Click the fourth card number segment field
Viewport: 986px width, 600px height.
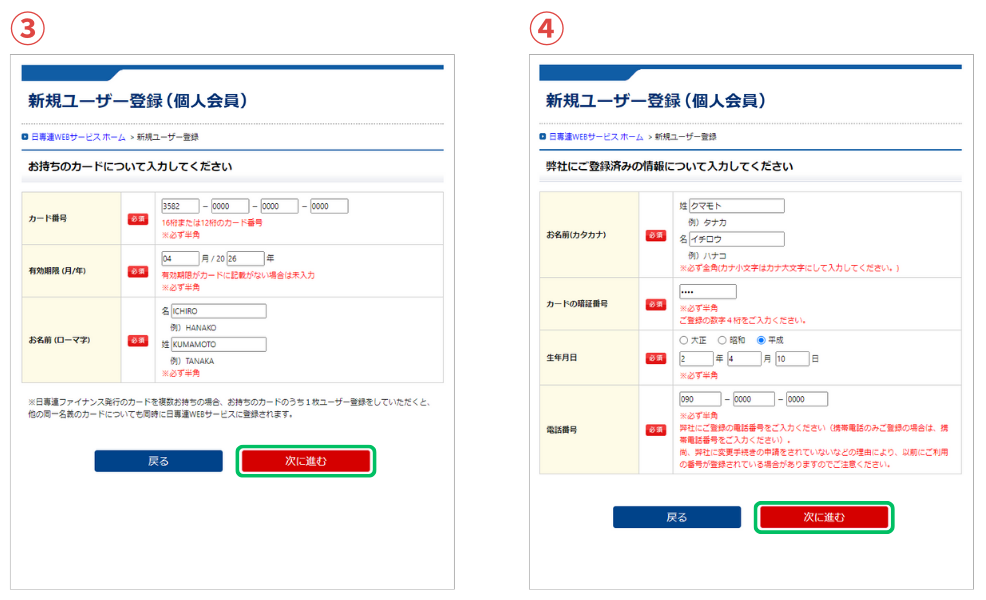tap(330, 206)
